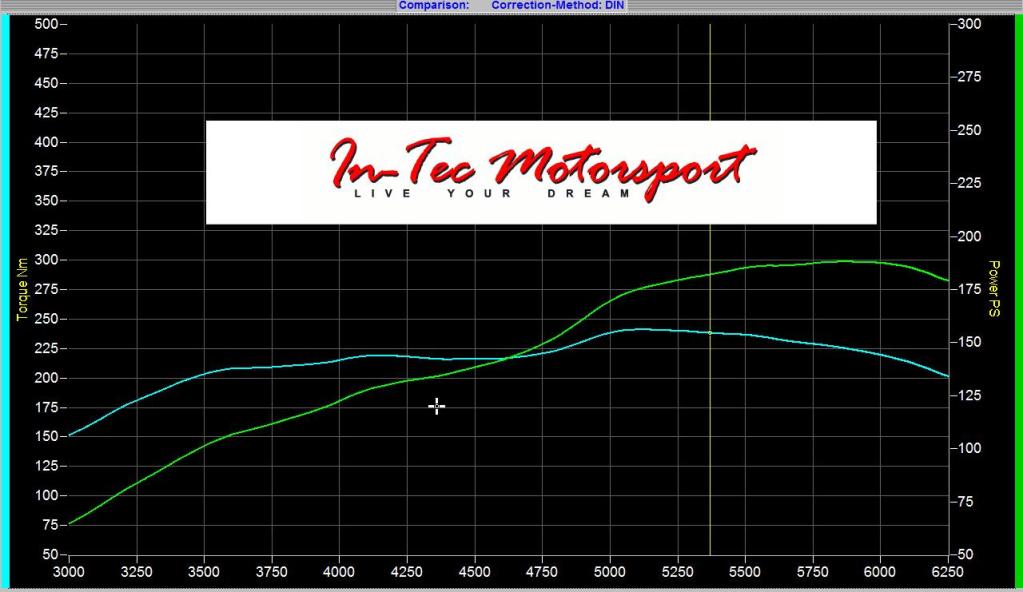The width and height of the screenshot is (1023, 592).
Task: Click the 3000 rpm x-axis value
Action: (69, 572)
